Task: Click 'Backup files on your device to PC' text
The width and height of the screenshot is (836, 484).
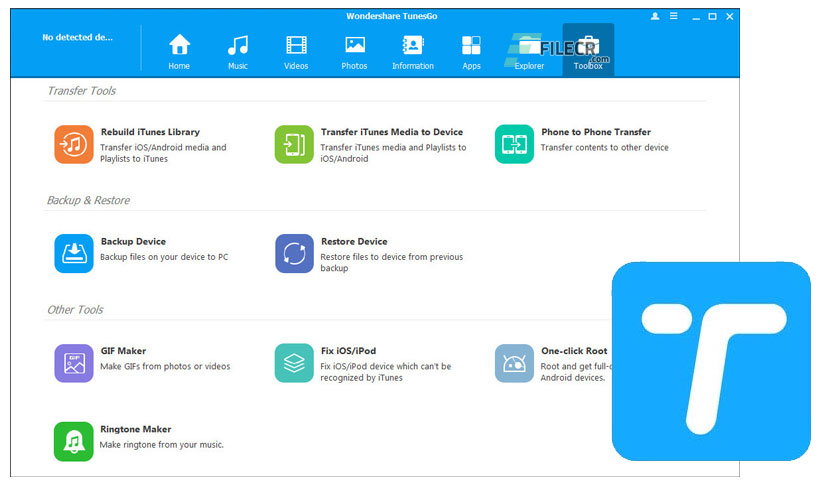Action: pyautogui.click(x=164, y=257)
